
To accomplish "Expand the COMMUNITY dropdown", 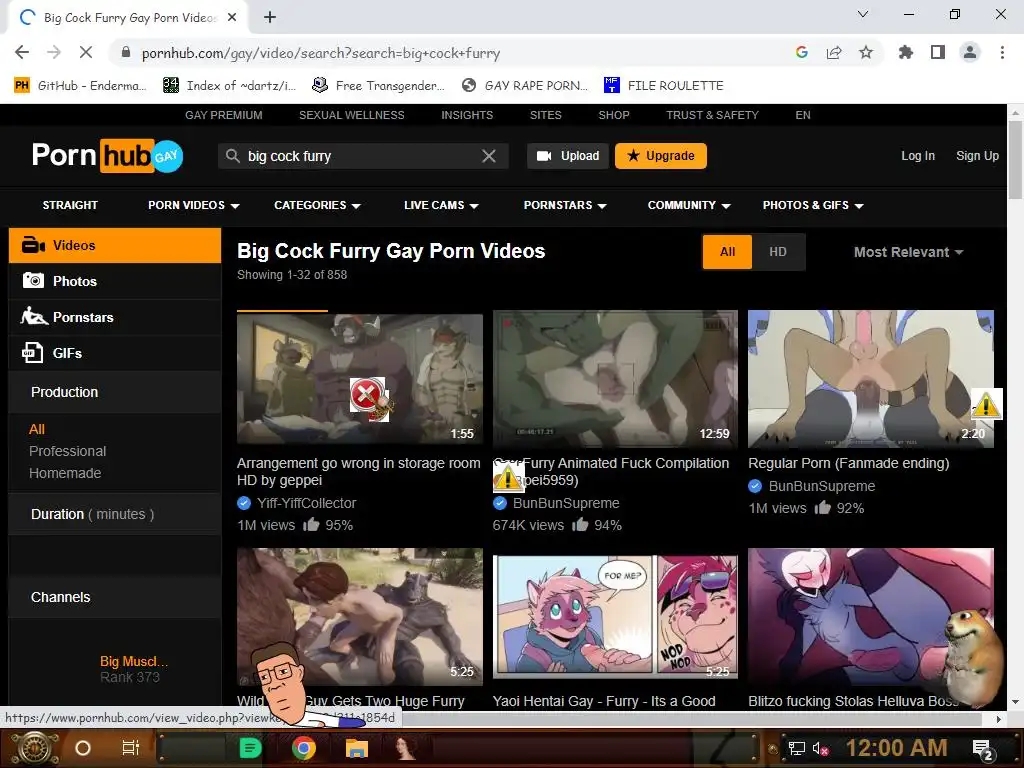I will coord(689,205).
